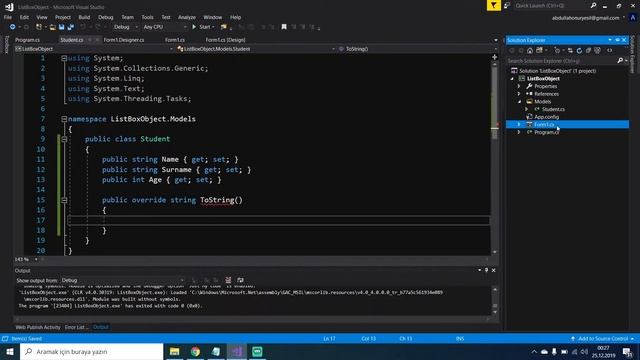Click Sync with Active Document icon
The image size is (640, 360).
(570, 51)
